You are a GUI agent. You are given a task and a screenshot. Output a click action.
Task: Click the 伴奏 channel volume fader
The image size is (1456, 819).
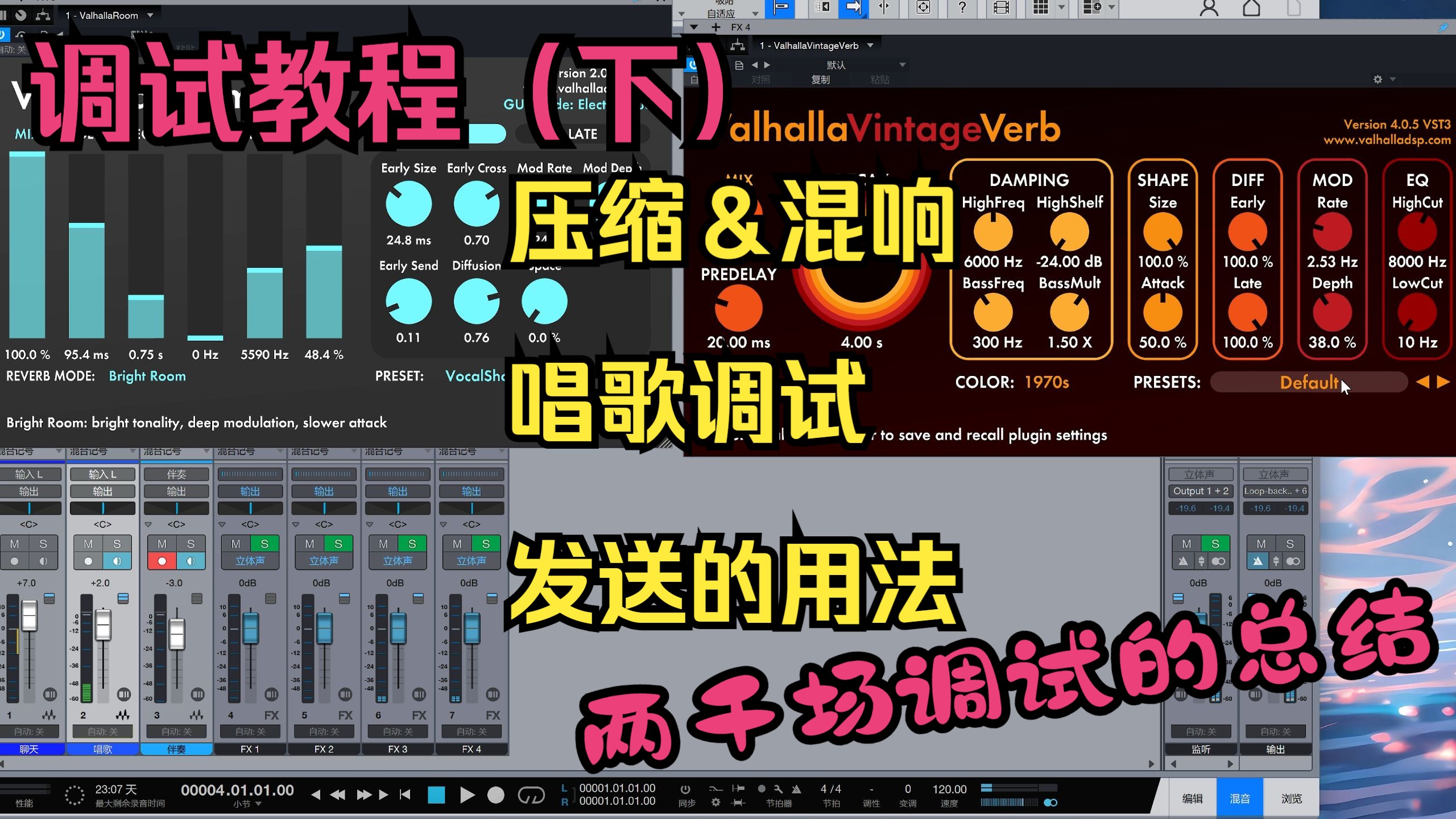pos(177,634)
